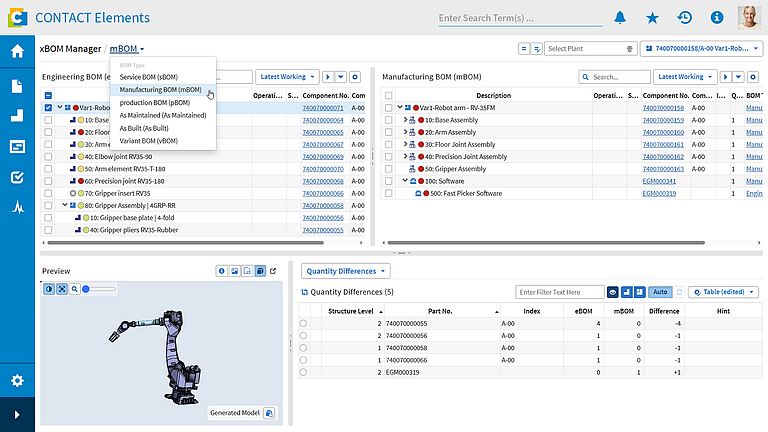Collapse 100: Software node
This screenshot has width=768, height=432.
pyautogui.click(x=405, y=181)
